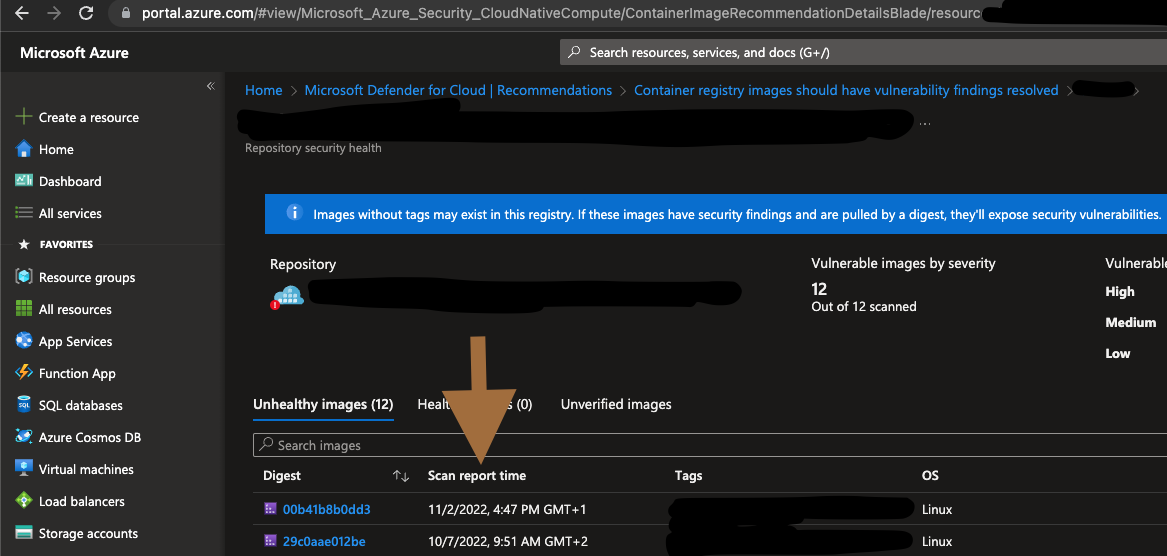
Task: Click the Storage accounts icon
Action: [x=24, y=533]
